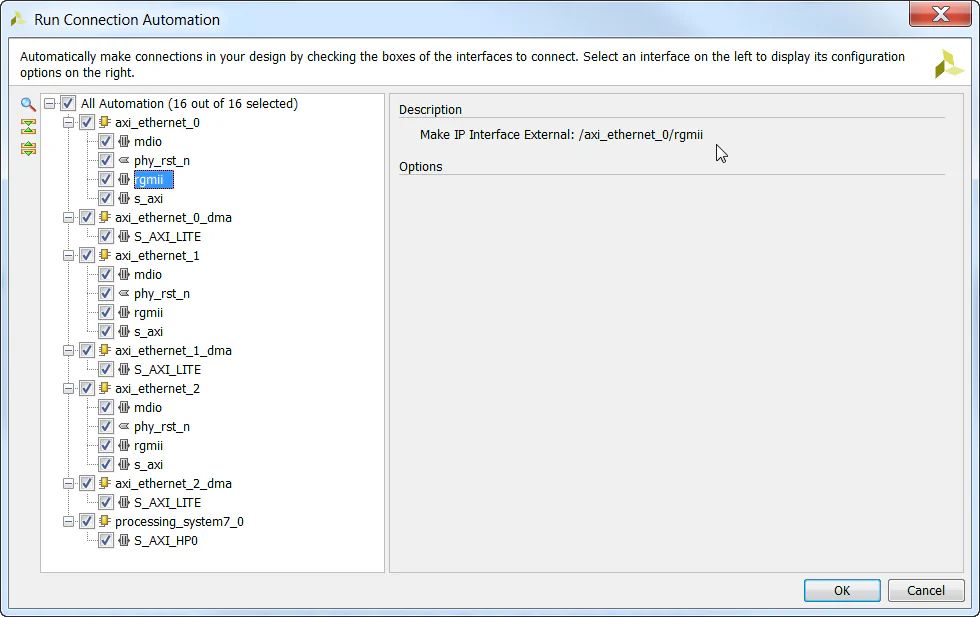Viewport: 980px width, 617px height.
Task: Expand all branches using the expand-all icon
Action: 27,148
